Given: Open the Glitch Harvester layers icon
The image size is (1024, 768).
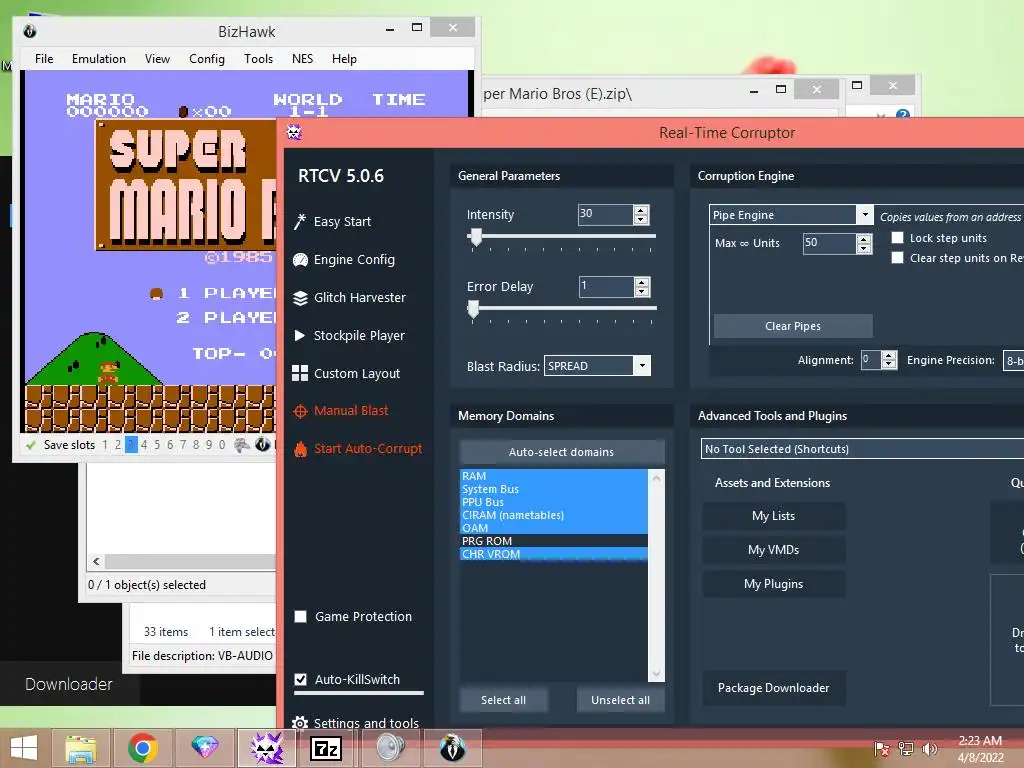Looking at the screenshot, I should click(x=300, y=298).
